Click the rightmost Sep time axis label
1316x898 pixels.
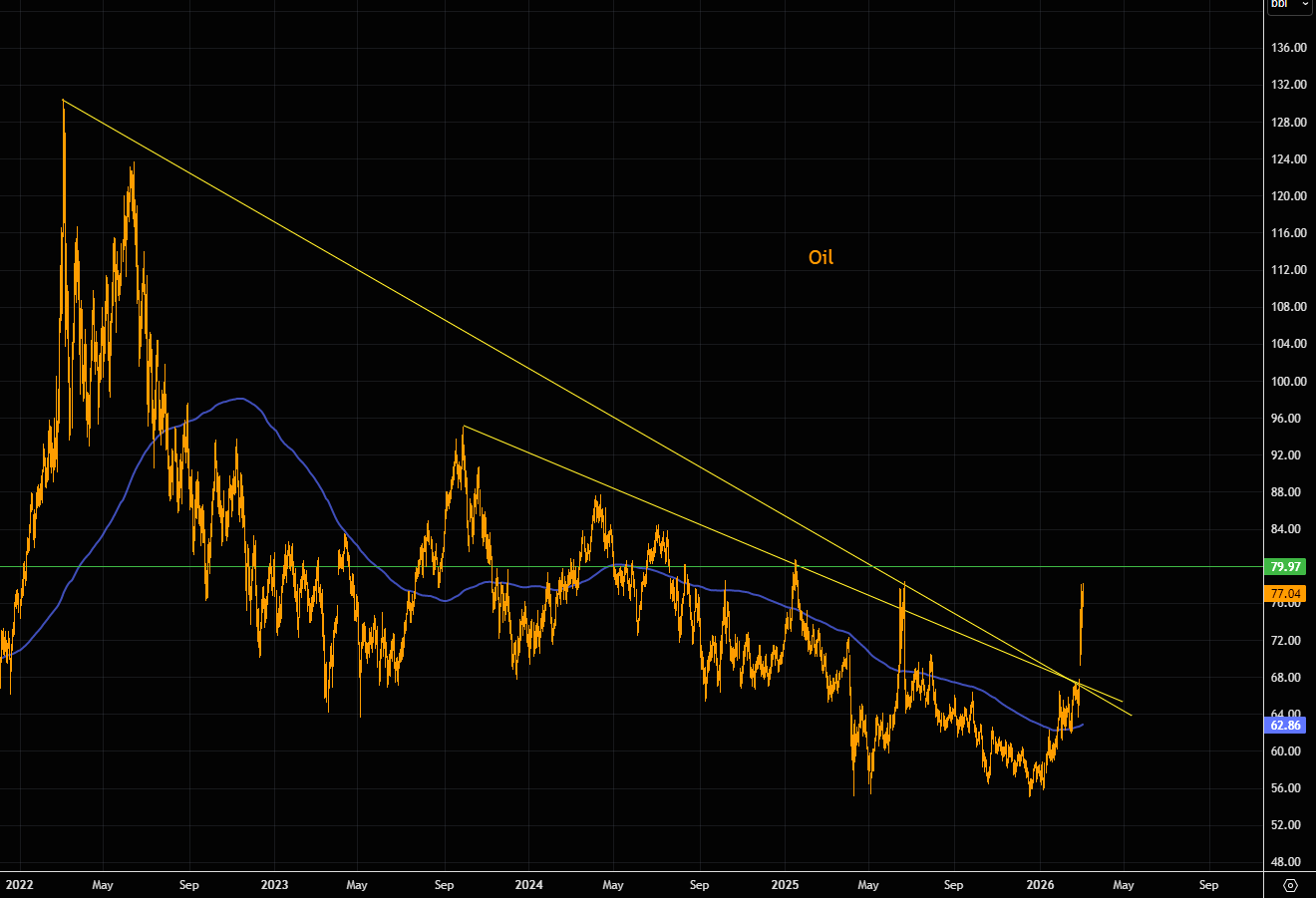[1208, 885]
